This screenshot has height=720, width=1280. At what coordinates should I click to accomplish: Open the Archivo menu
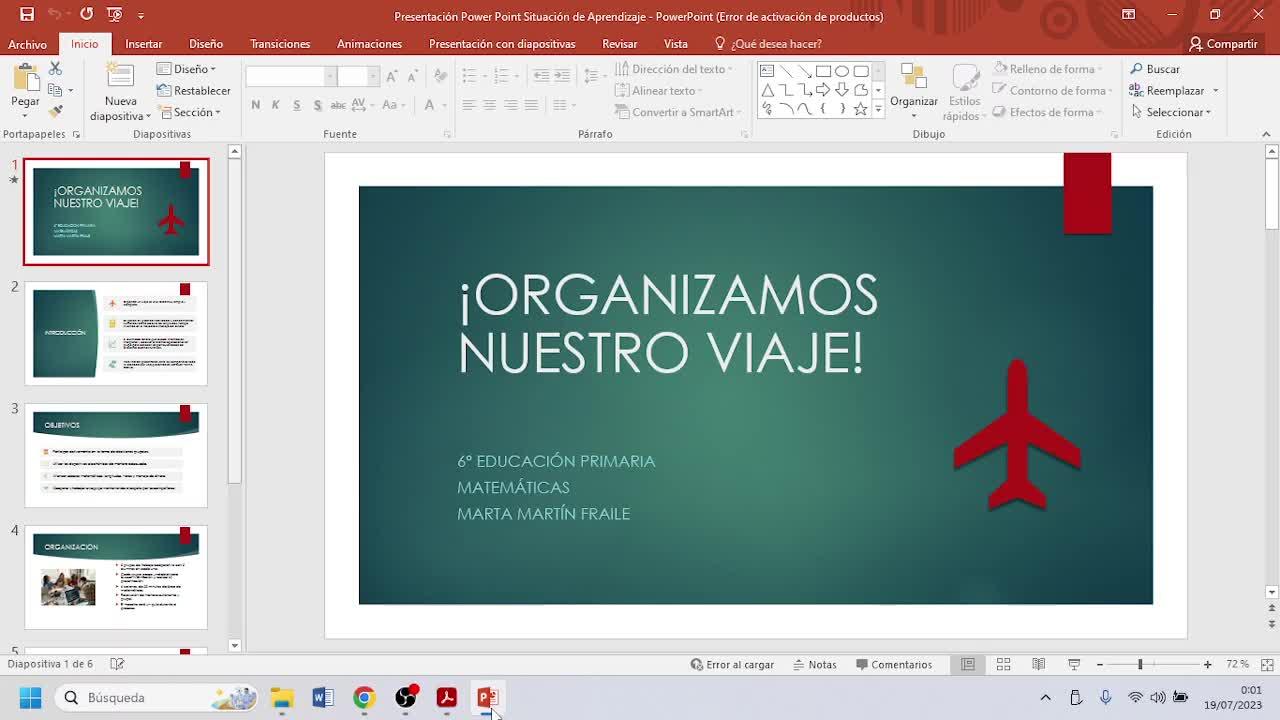[x=27, y=44]
